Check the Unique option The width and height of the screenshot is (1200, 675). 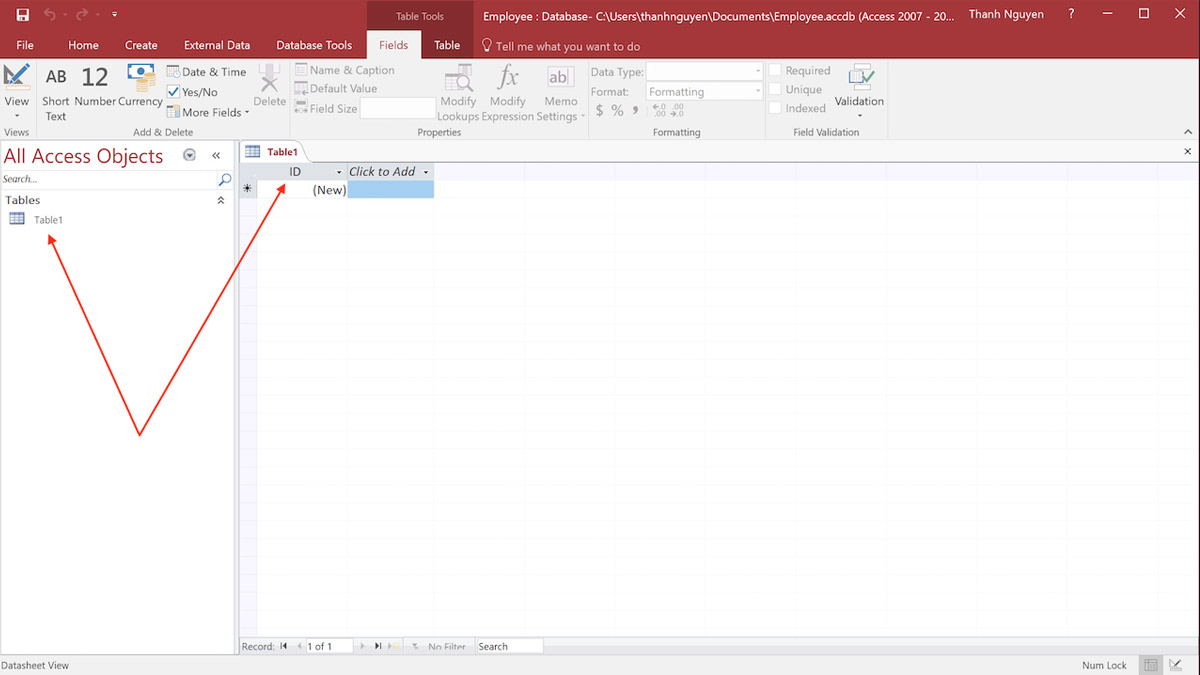click(775, 90)
